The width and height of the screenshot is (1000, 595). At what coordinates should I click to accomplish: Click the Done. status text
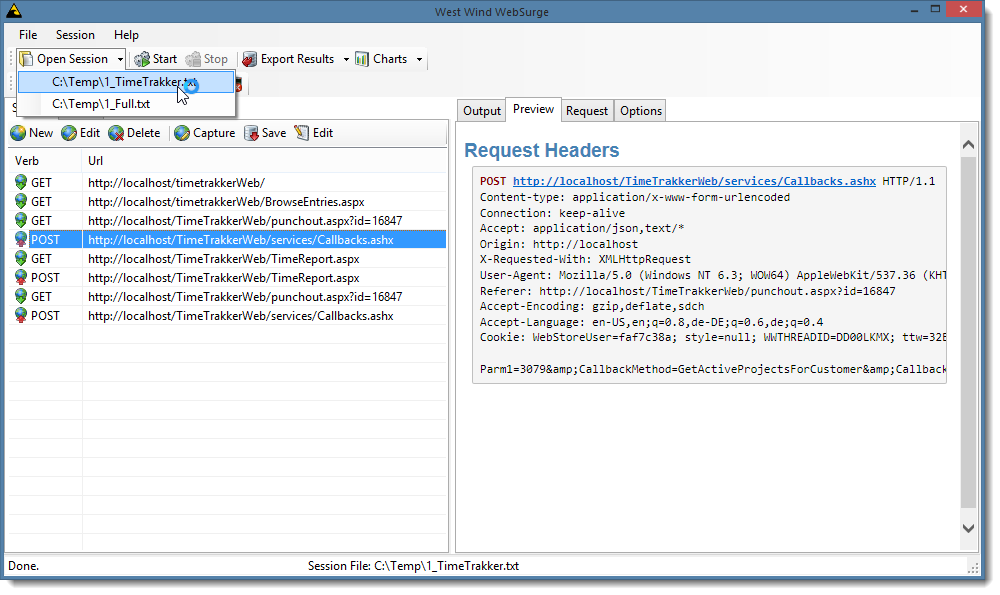(x=24, y=566)
